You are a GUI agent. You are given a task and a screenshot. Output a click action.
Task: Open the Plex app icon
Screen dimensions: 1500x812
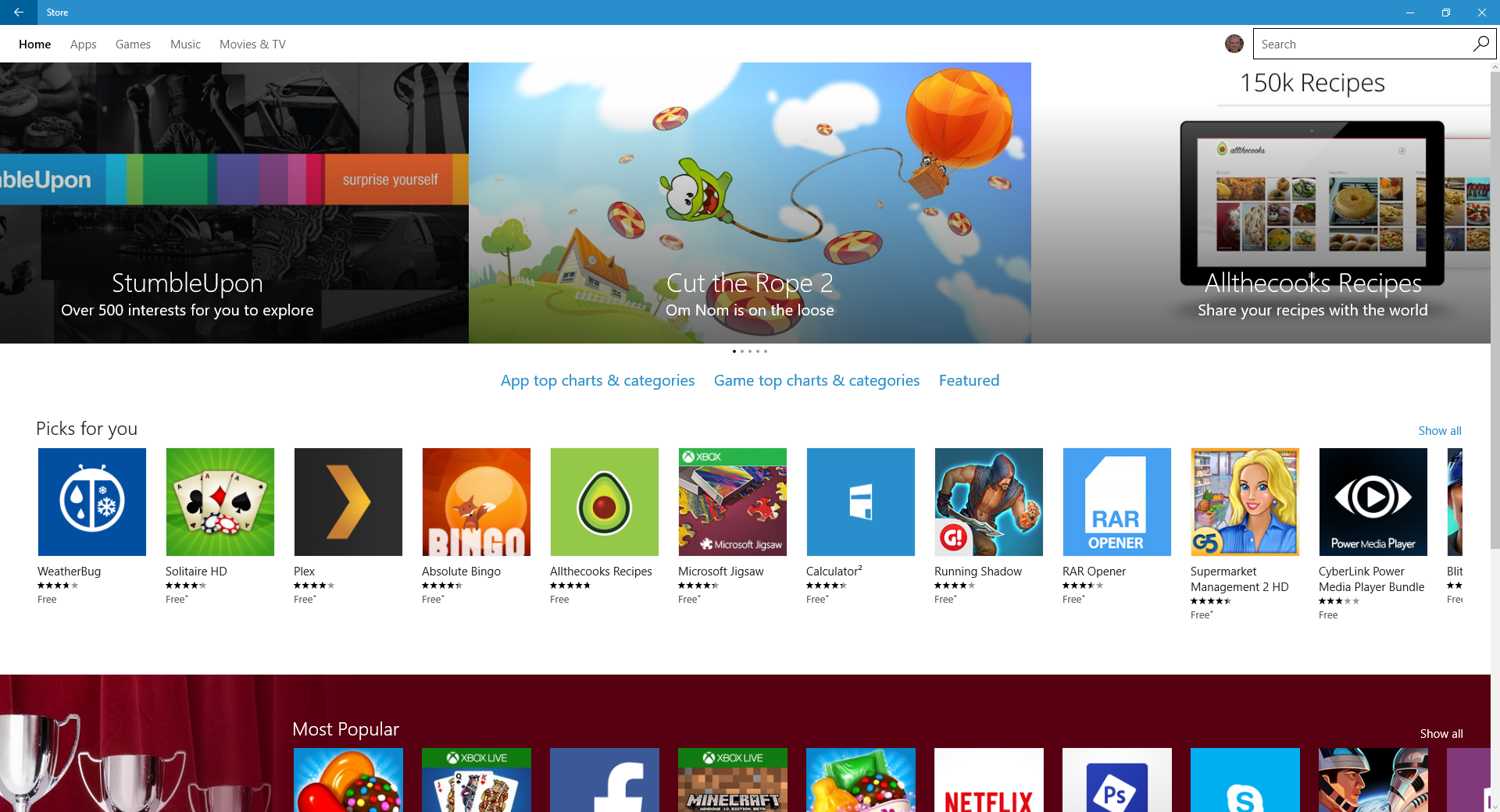coord(348,502)
